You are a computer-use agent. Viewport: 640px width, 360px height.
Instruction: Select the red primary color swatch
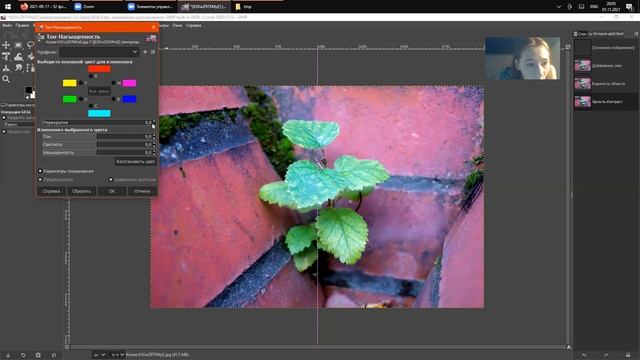point(99,69)
